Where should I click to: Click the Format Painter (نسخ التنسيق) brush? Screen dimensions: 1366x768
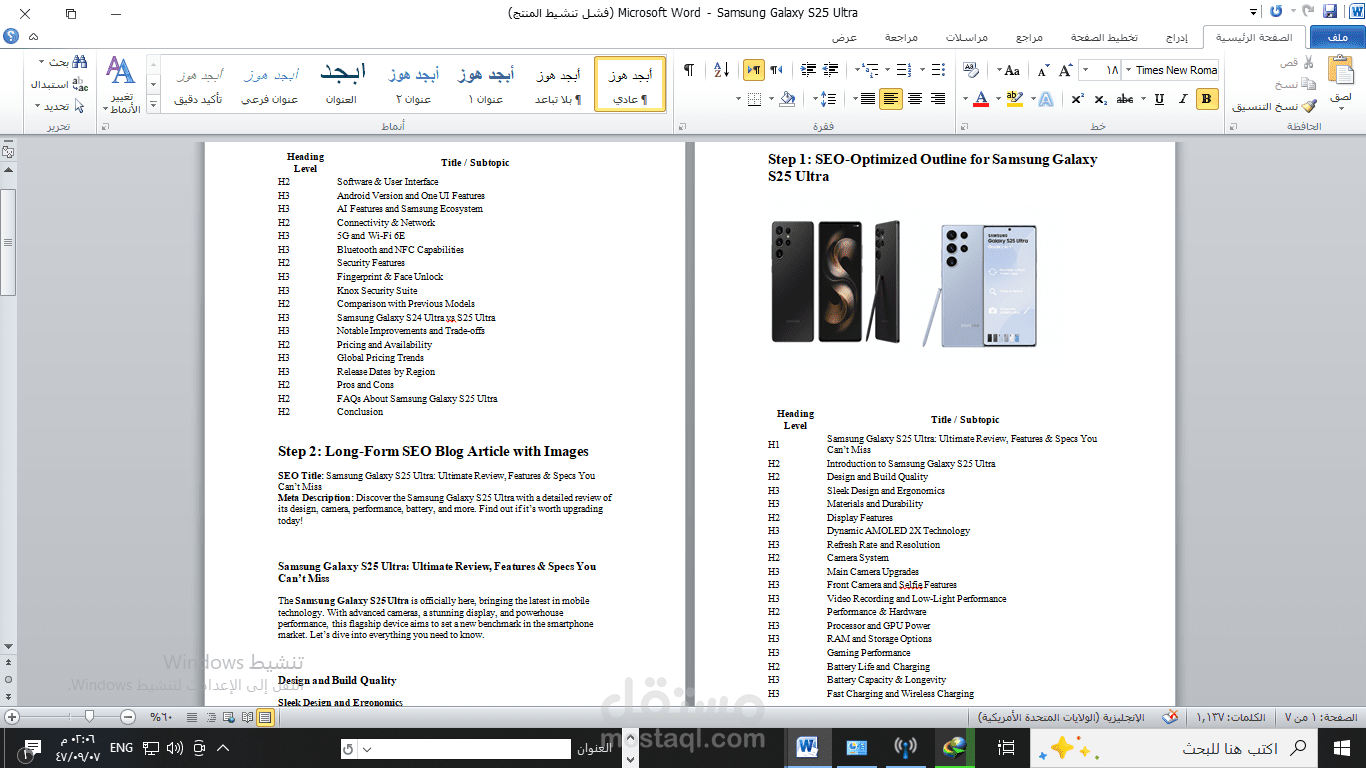tap(1308, 106)
